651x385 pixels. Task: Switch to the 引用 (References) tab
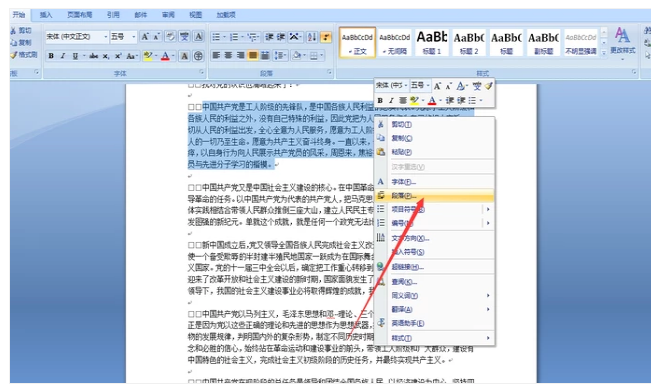click(113, 15)
